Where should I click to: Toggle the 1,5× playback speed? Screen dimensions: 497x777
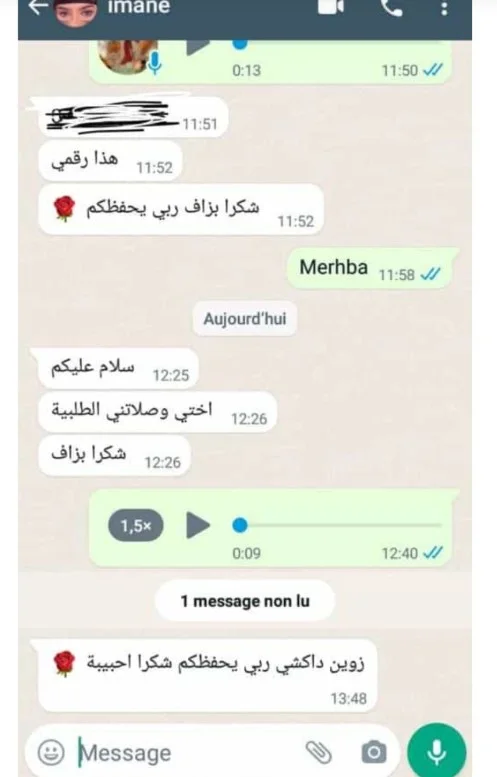[x=136, y=525]
